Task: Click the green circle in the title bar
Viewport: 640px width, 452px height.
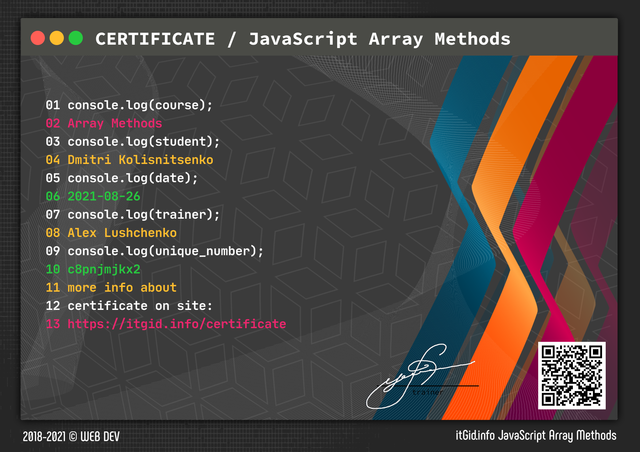Action: (76, 38)
